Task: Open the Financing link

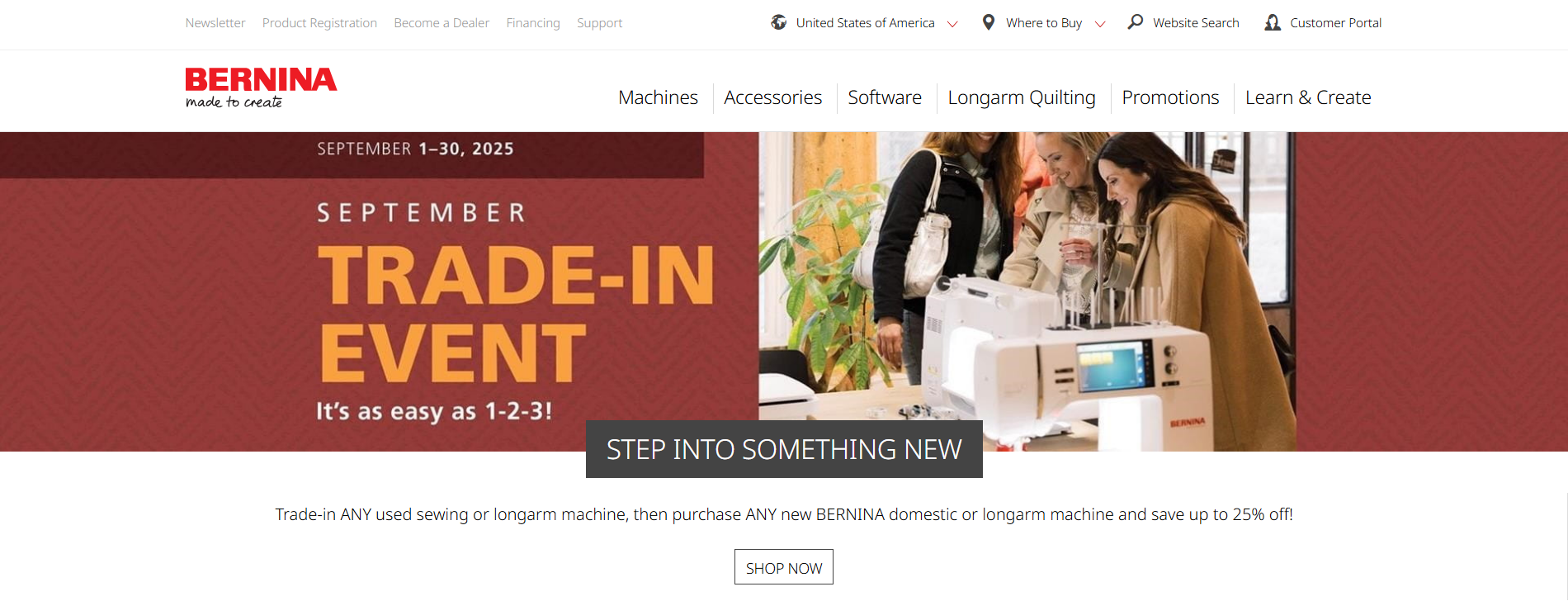Action: 533,23
